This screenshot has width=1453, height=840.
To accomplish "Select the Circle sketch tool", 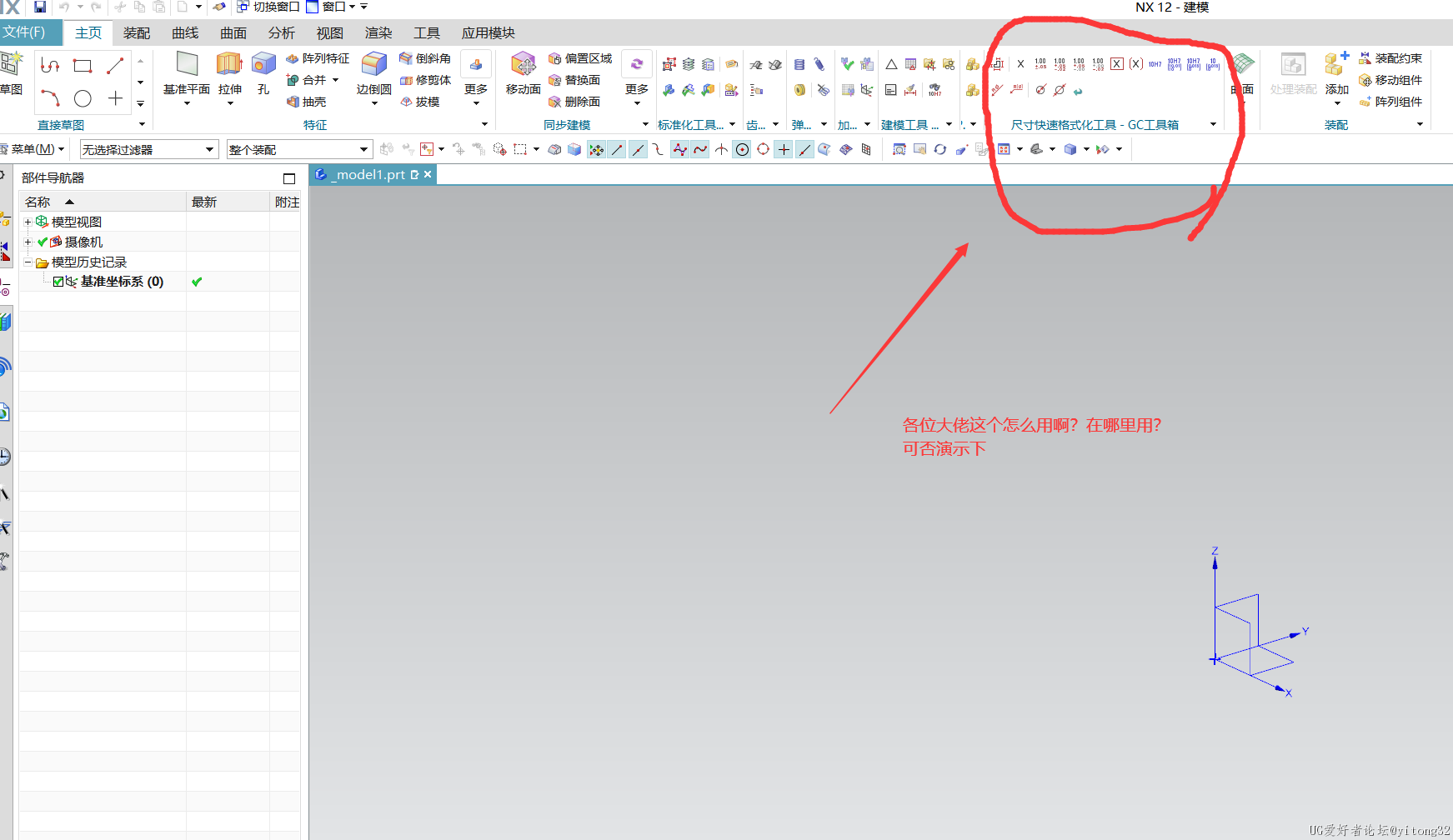I will 83,98.
